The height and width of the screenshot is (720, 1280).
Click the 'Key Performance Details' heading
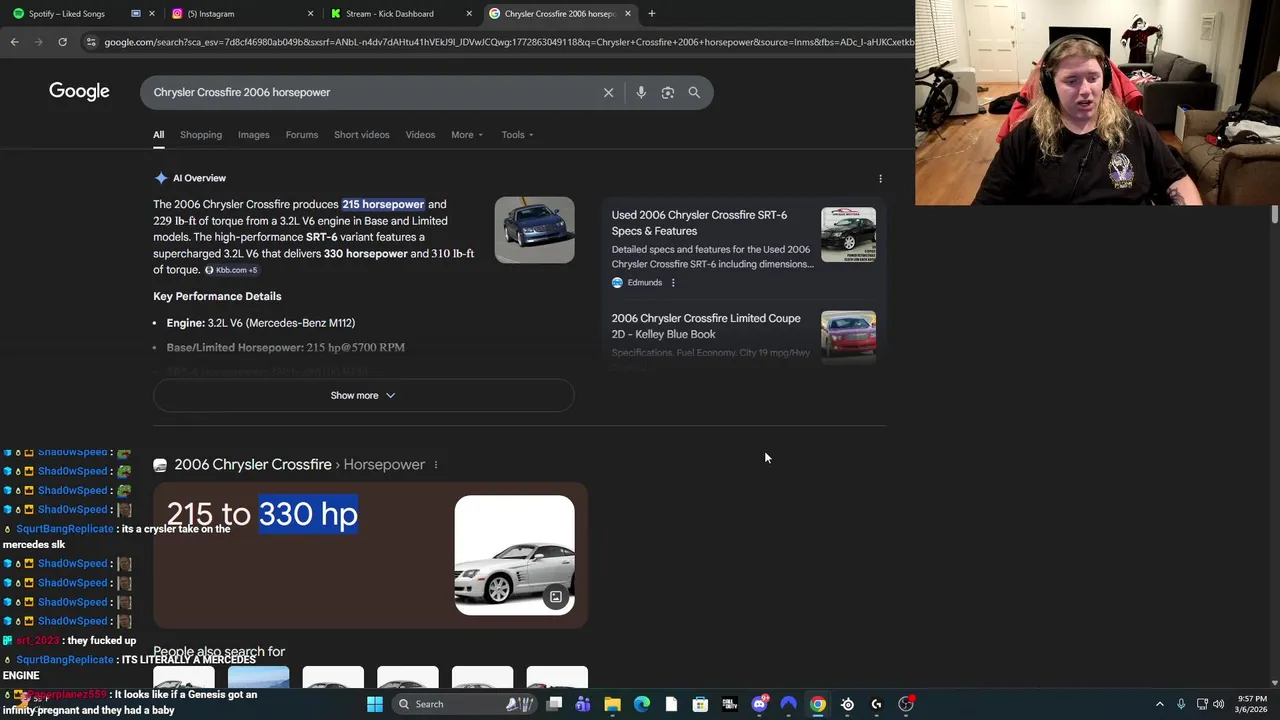tap(217, 296)
